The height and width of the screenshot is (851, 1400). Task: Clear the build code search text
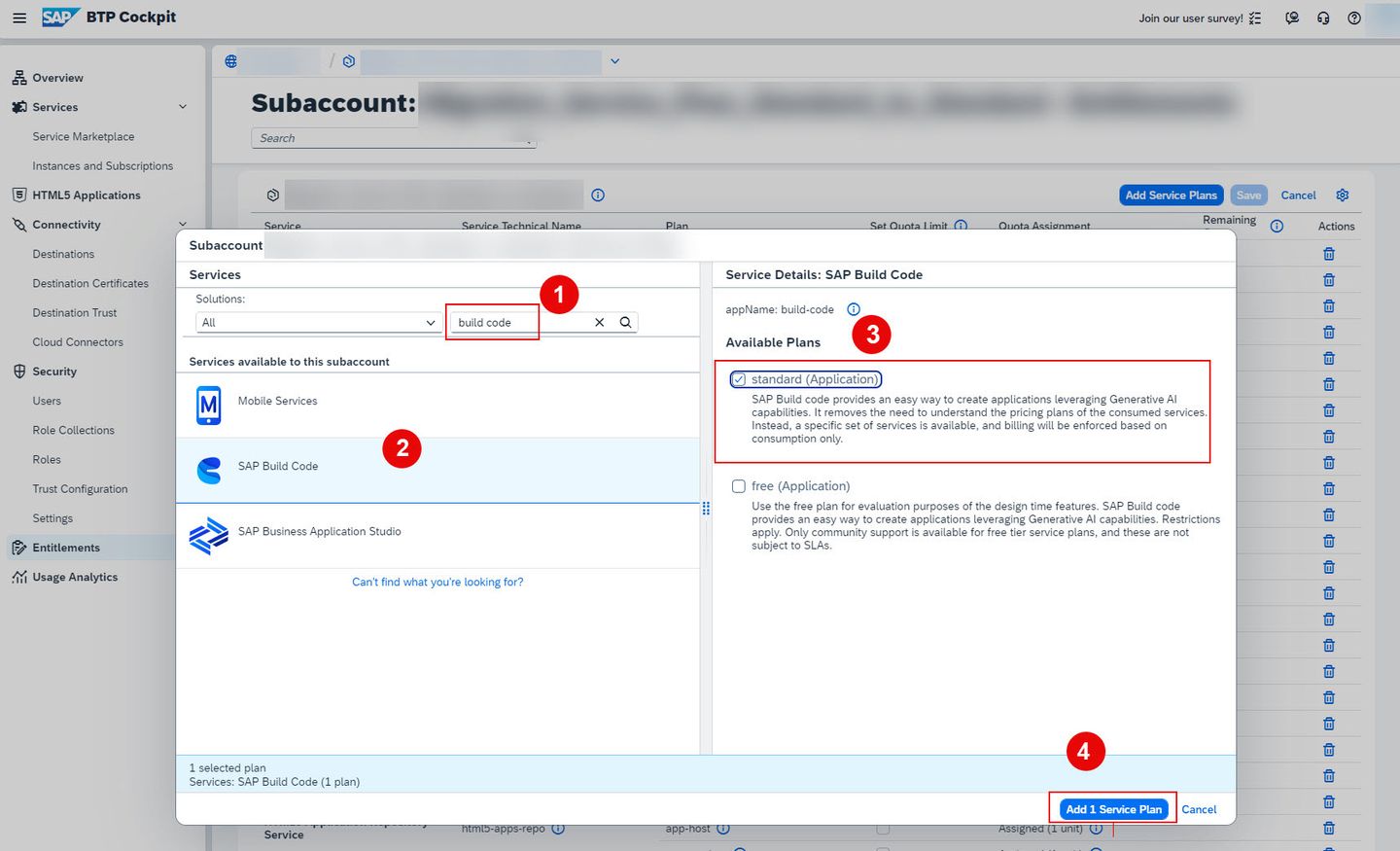[x=600, y=322]
